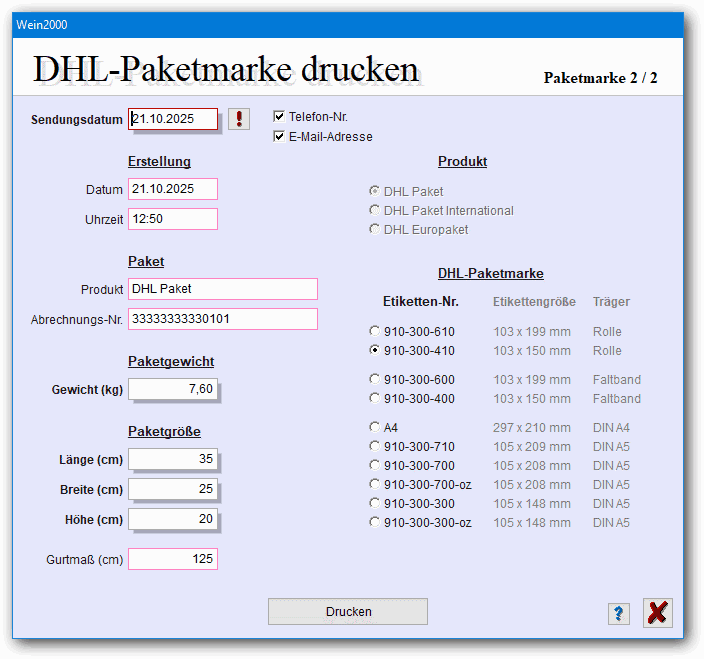Close the dialog with the red X icon
Image resolution: width=704 pixels, height=659 pixels.
[x=657, y=613]
